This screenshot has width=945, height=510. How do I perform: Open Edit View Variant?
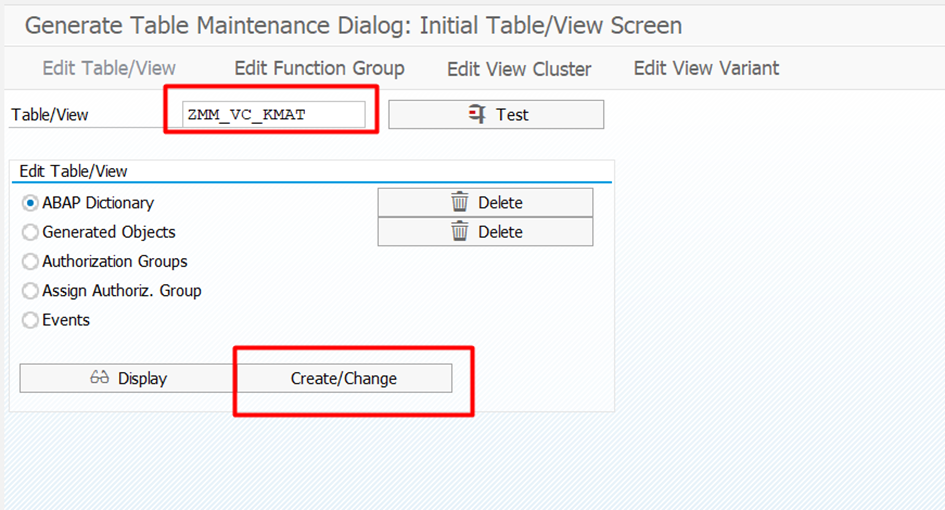point(706,68)
